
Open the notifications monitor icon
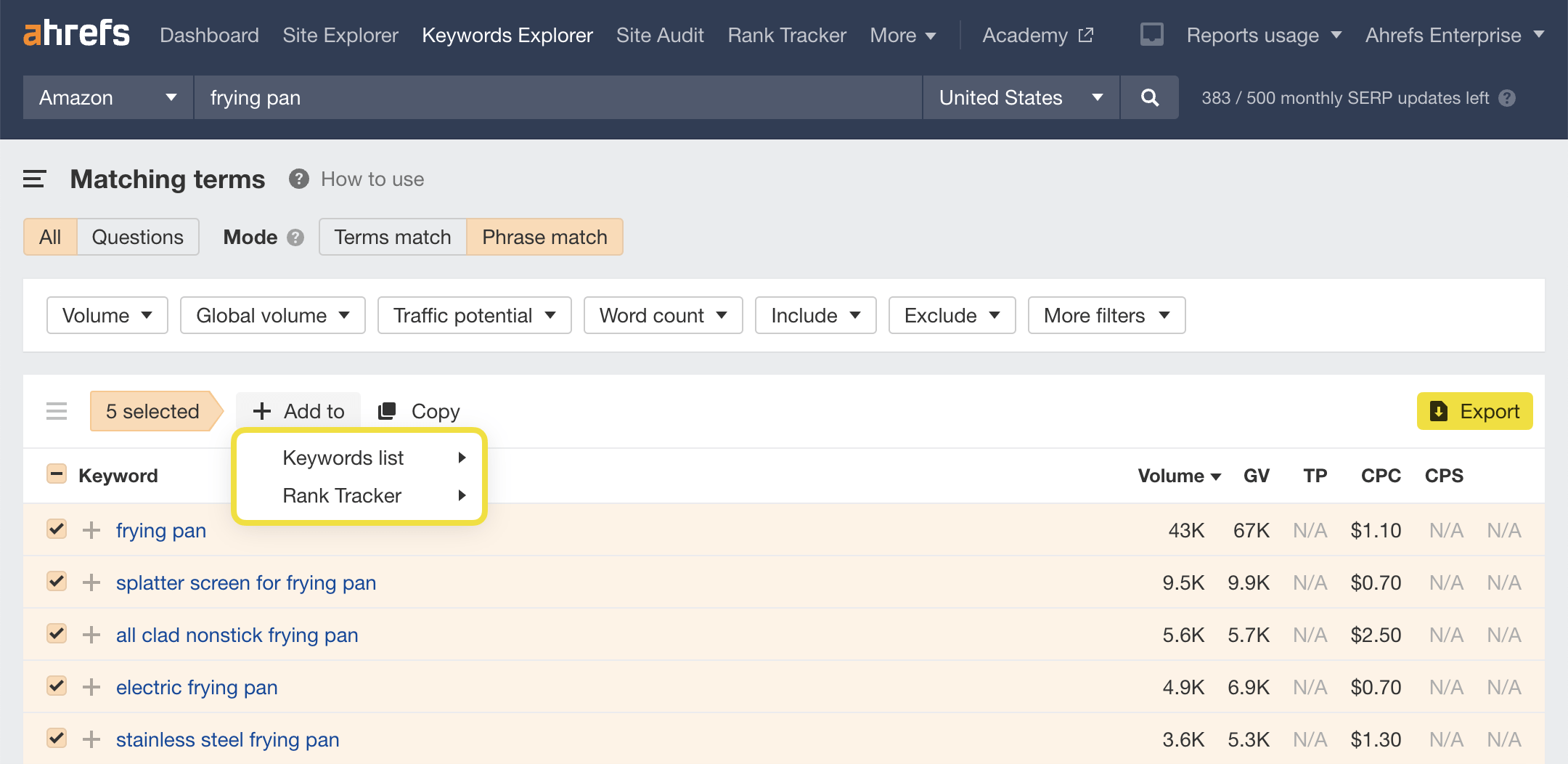coord(1151,34)
